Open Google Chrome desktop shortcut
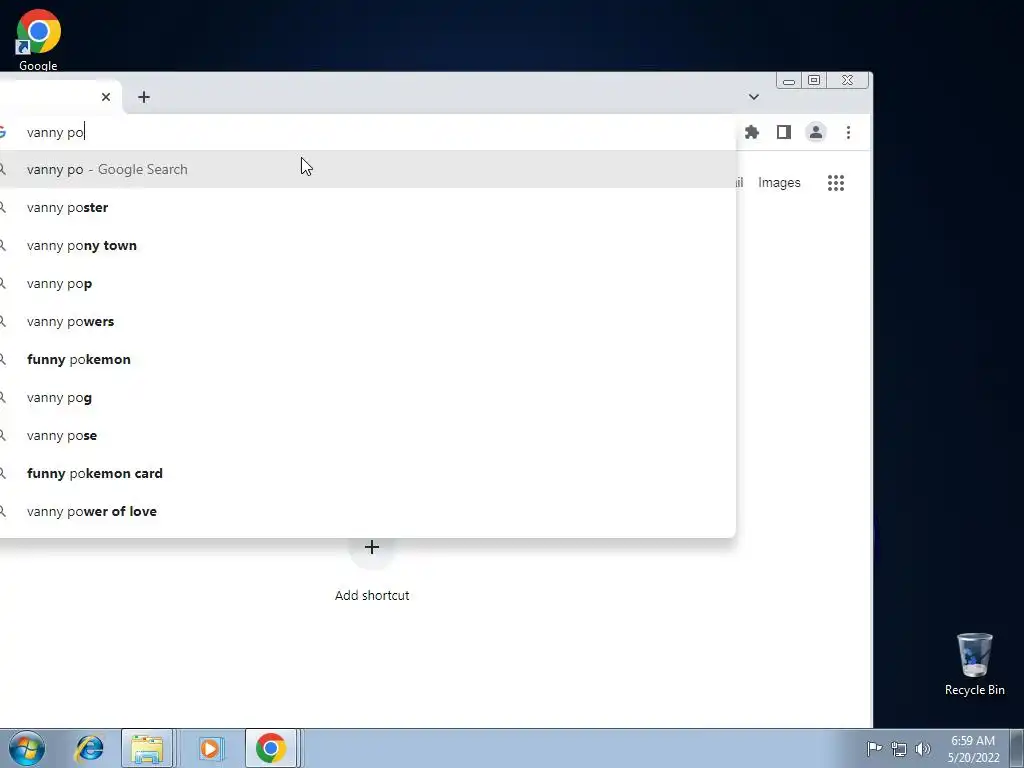Image resolution: width=1024 pixels, height=768 pixels. pos(38,39)
